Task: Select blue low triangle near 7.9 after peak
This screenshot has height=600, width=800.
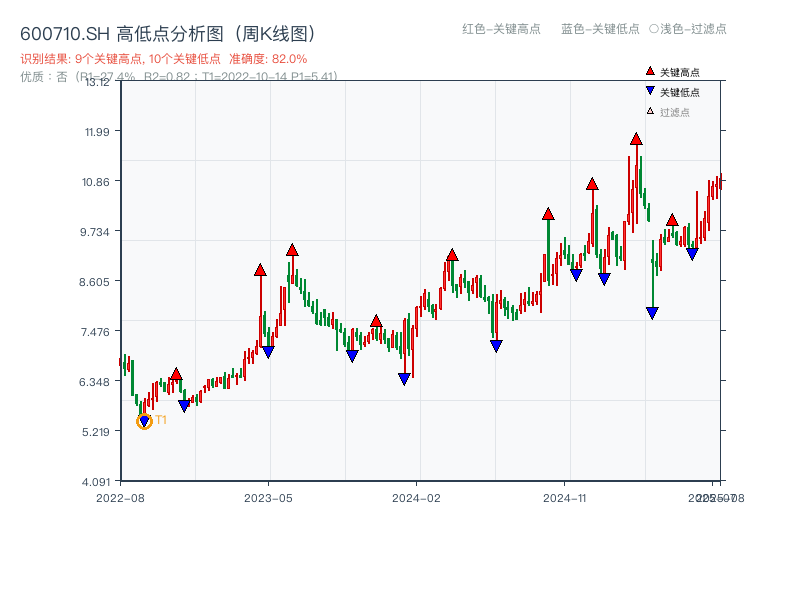Action: [x=652, y=313]
